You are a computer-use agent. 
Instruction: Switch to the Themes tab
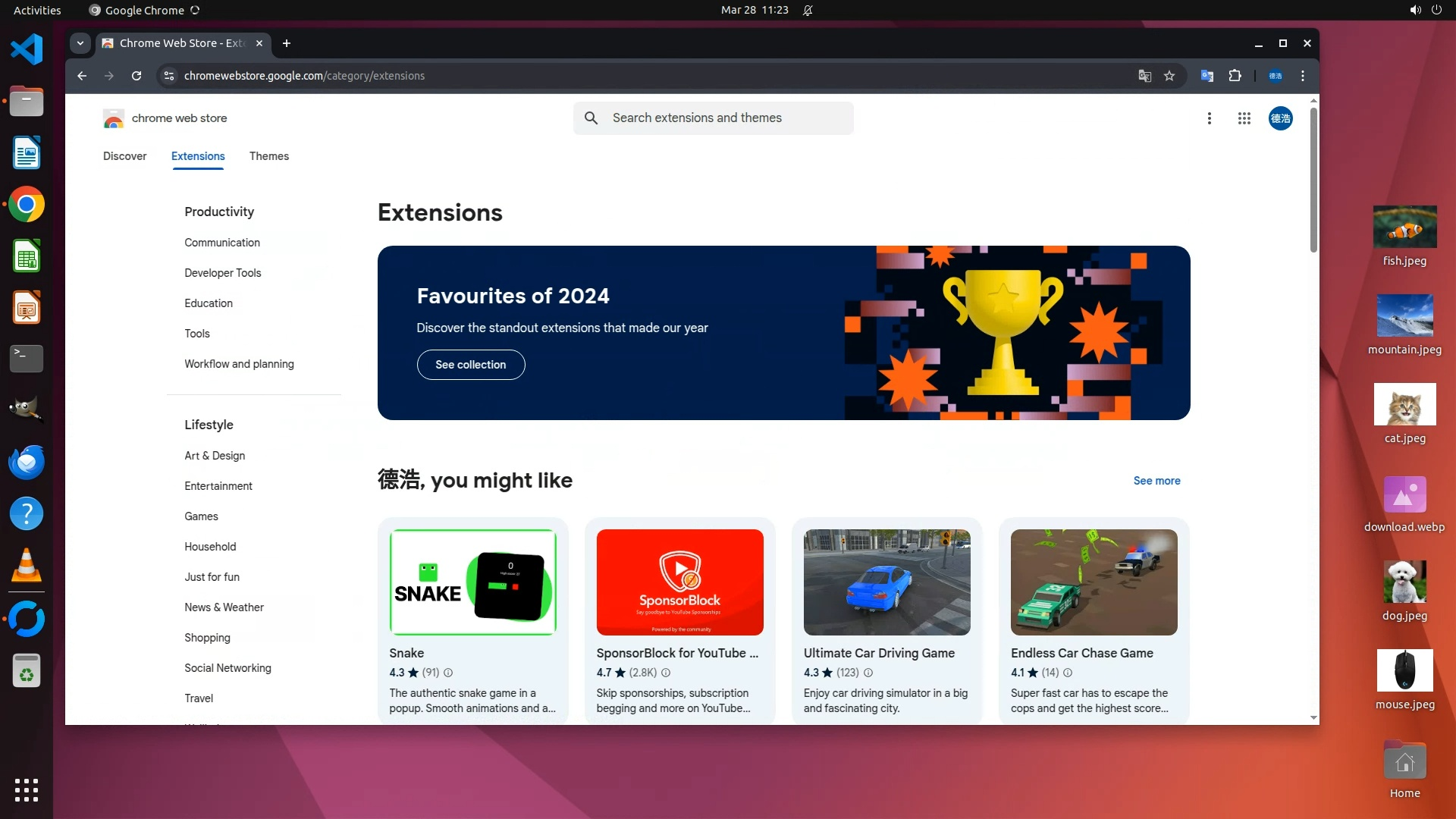coord(268,156)
